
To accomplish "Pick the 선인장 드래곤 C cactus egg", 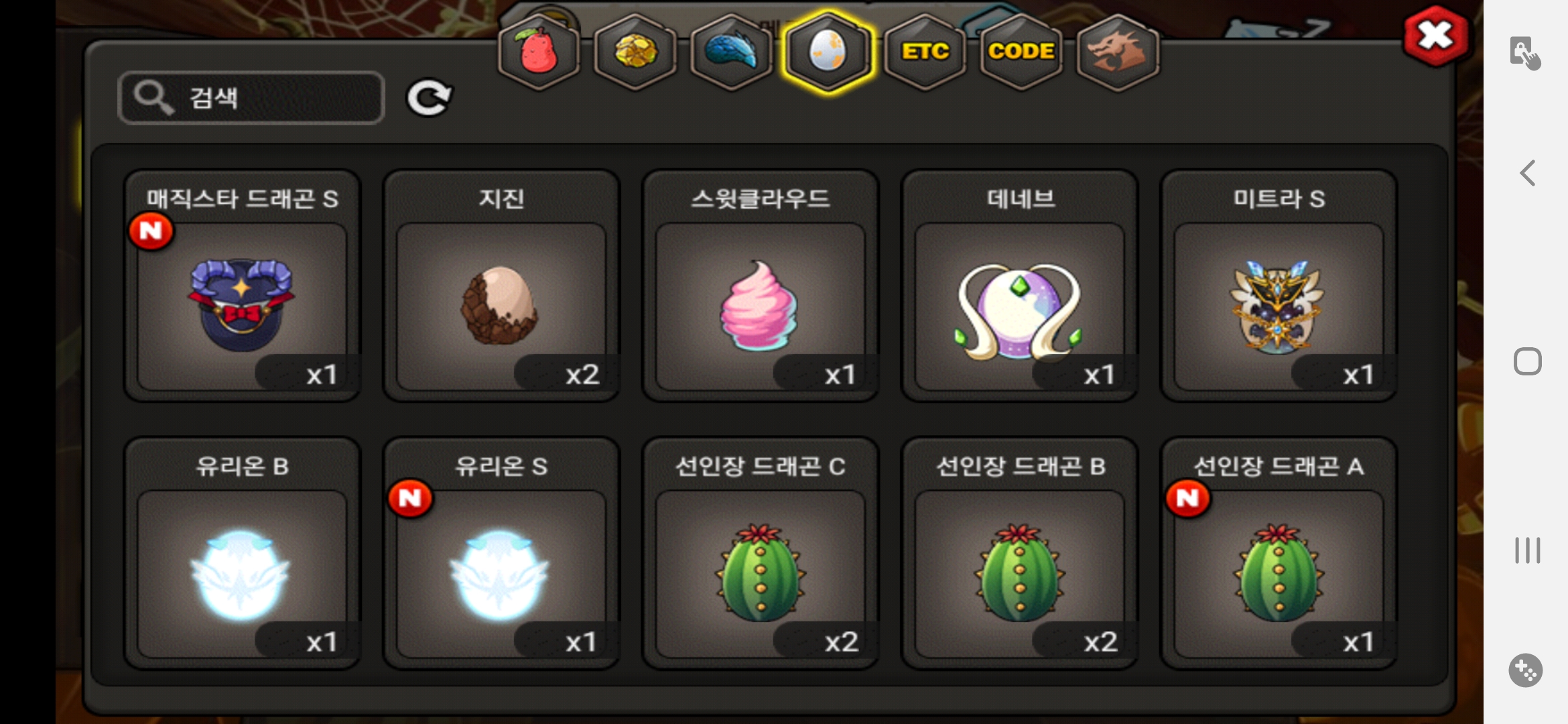I will [761, 554].
